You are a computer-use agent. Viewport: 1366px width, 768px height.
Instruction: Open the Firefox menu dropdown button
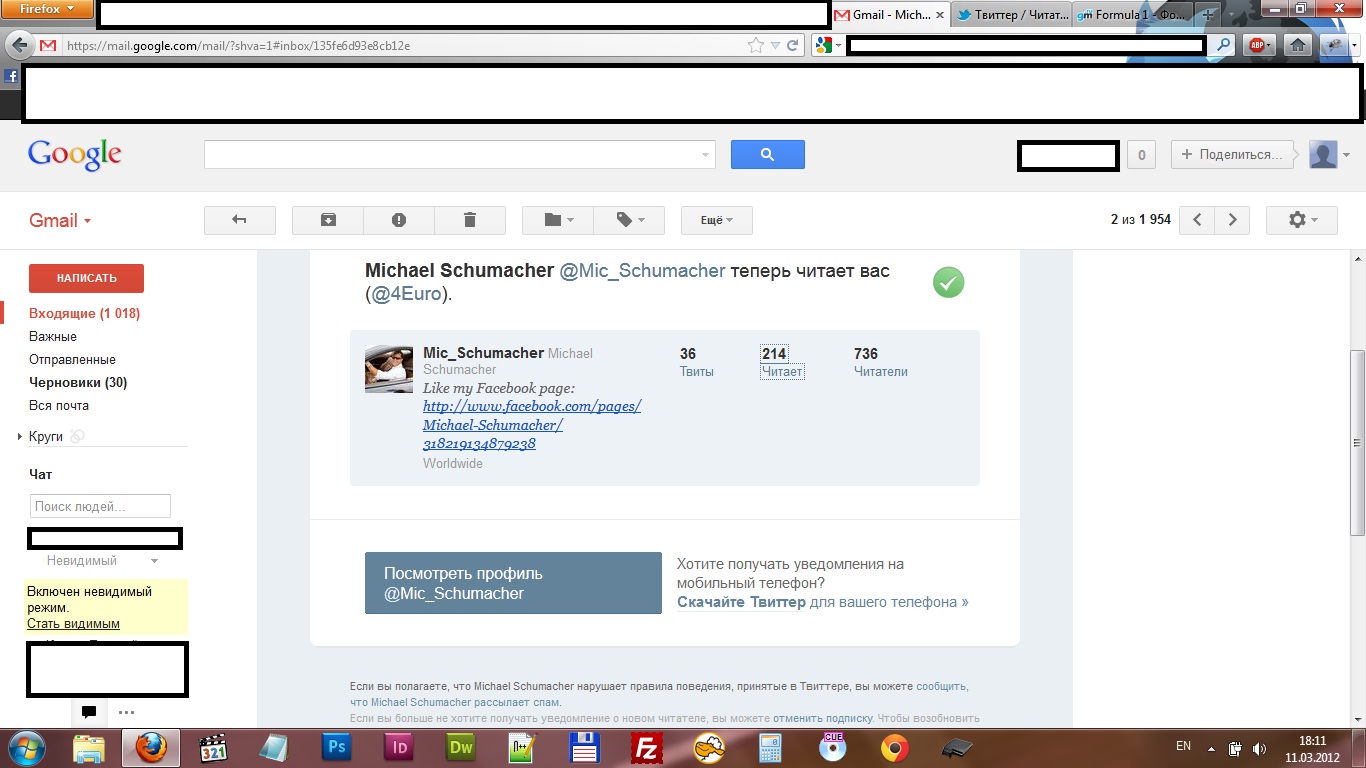[47, 9]
